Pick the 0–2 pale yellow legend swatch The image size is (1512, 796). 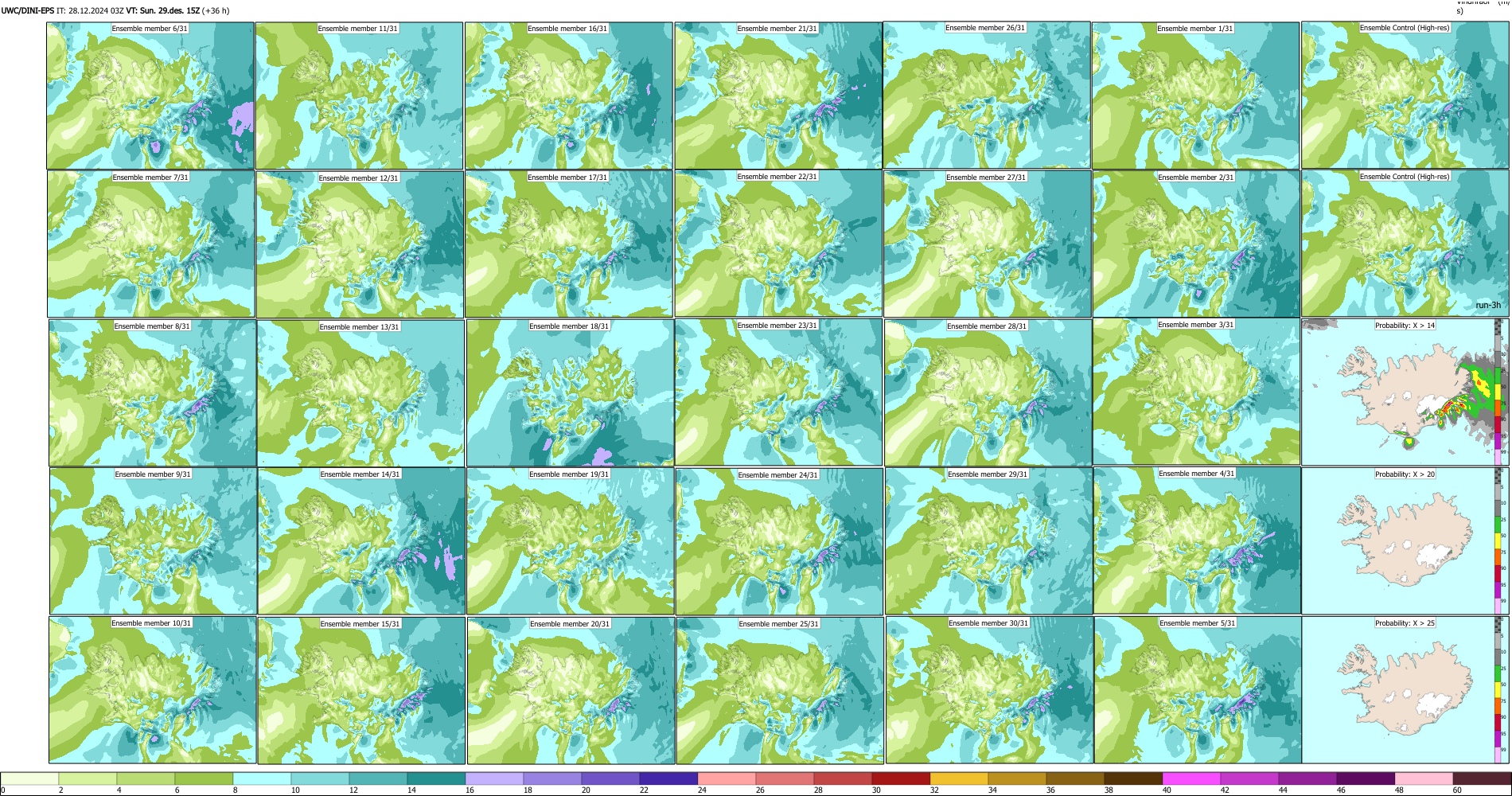(x=29, y=778)
